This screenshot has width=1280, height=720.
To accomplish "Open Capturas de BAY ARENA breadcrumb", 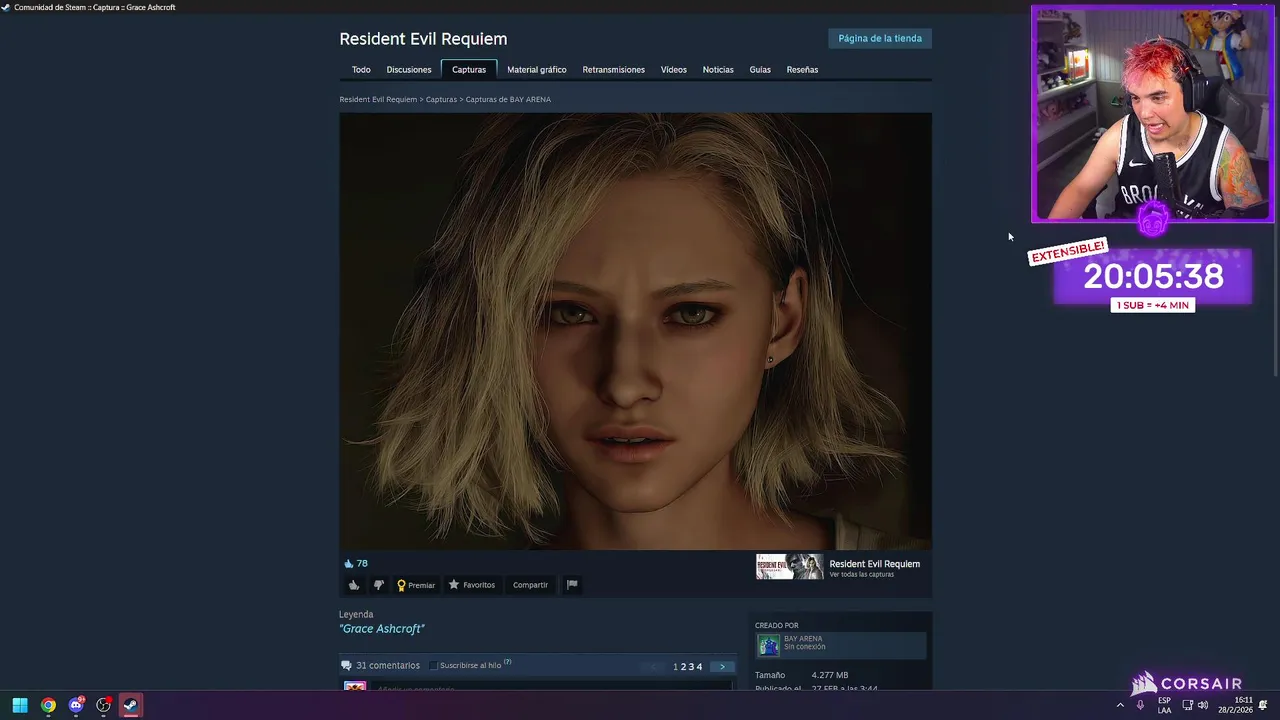I will [508, 99].
